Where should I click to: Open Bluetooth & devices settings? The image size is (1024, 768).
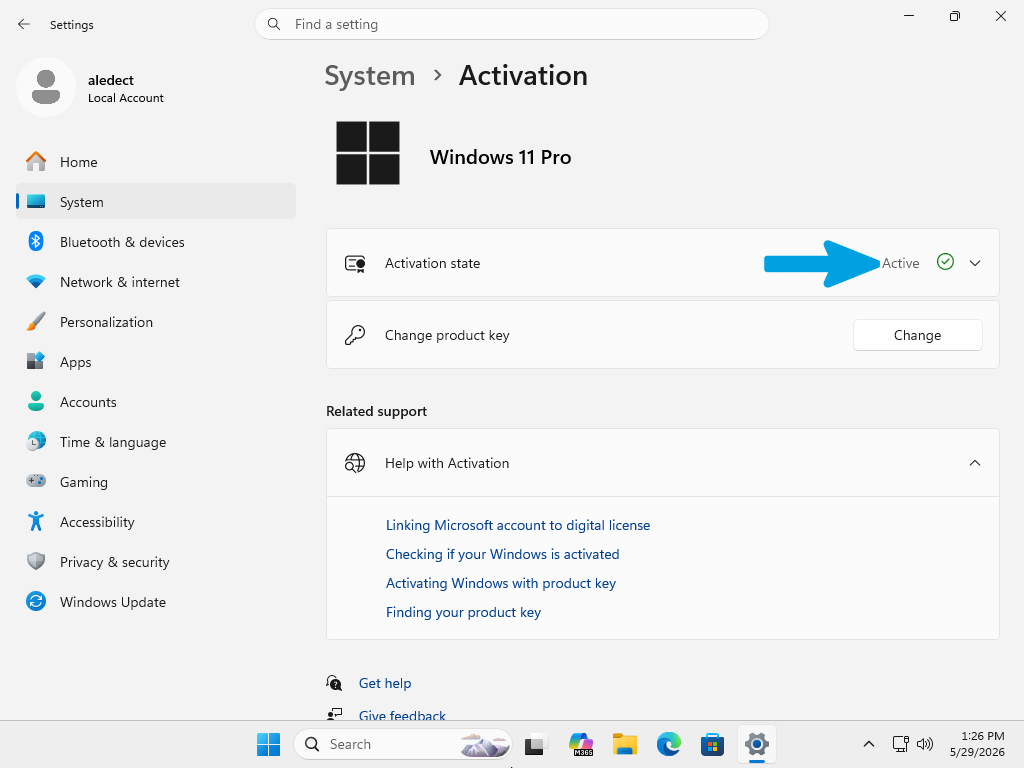[x=155, y=242]
